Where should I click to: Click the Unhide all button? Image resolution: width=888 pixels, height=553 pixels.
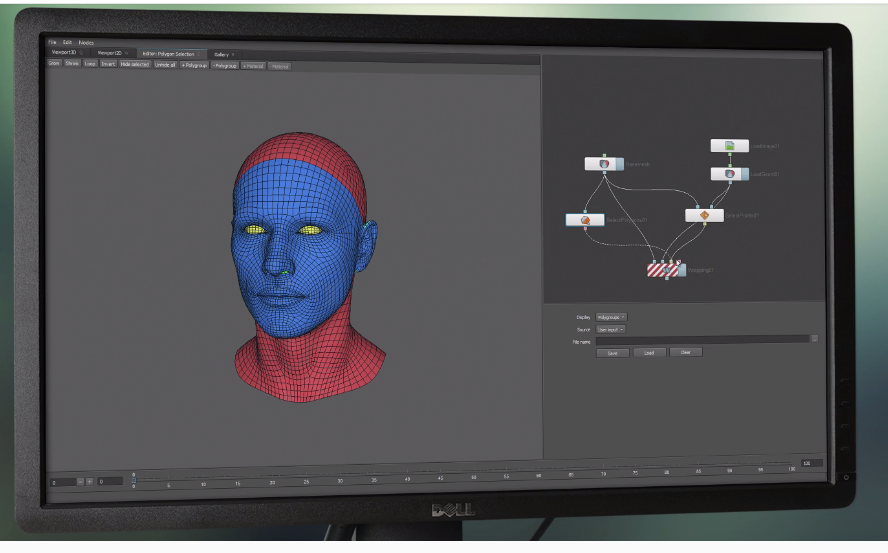click(x=165, y=65)
